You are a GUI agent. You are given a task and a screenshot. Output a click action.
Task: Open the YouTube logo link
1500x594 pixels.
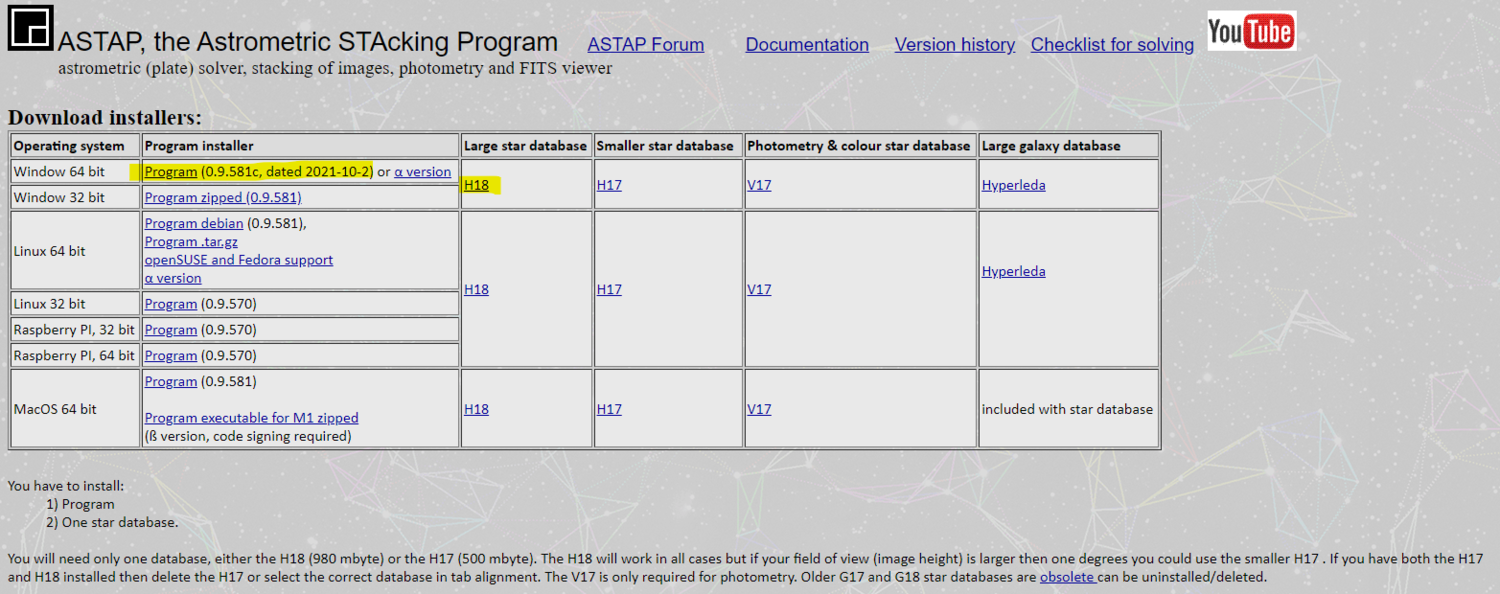(1251, 31)
